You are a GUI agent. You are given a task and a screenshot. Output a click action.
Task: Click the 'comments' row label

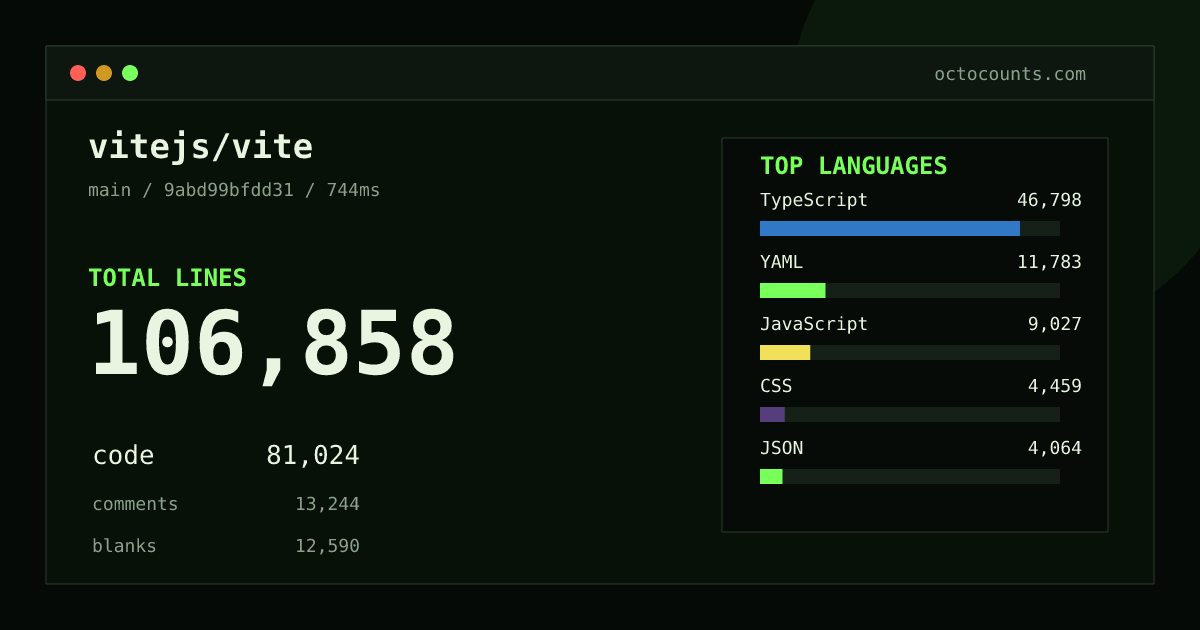(135, 504)
